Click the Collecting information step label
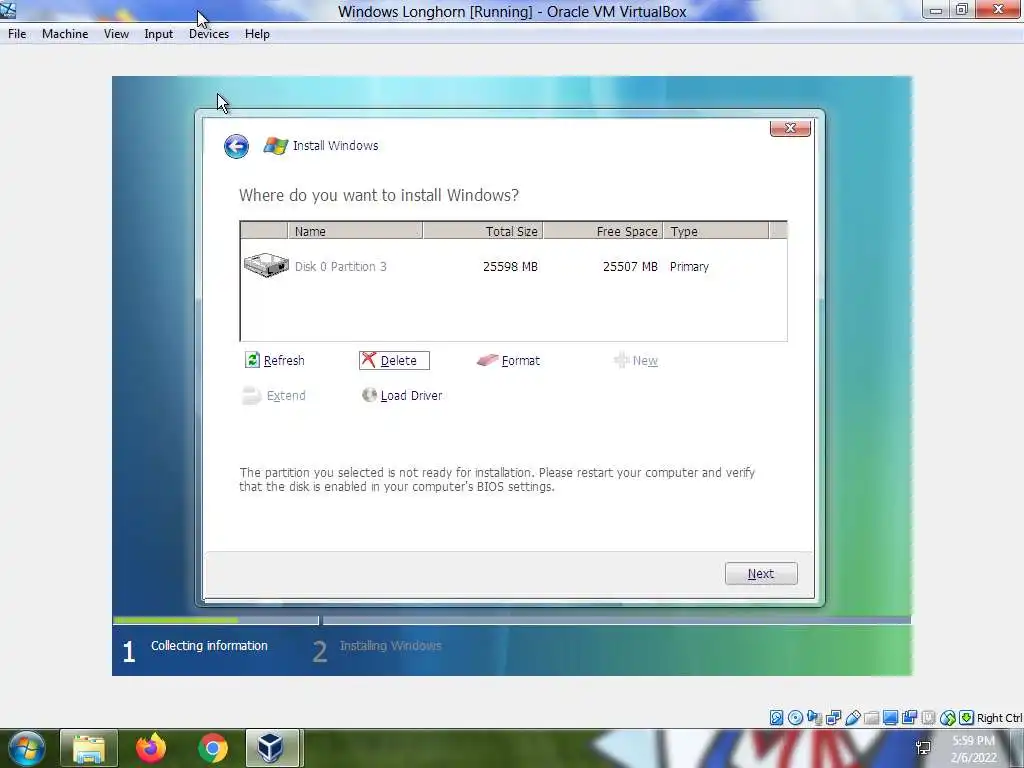The width and height of the screenshot is (1024, 768). pyautogui.click(x=209, y=645)
